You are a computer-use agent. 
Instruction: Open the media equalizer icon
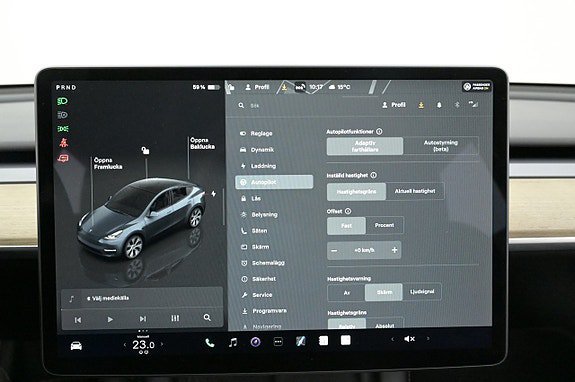coord(175,318)
